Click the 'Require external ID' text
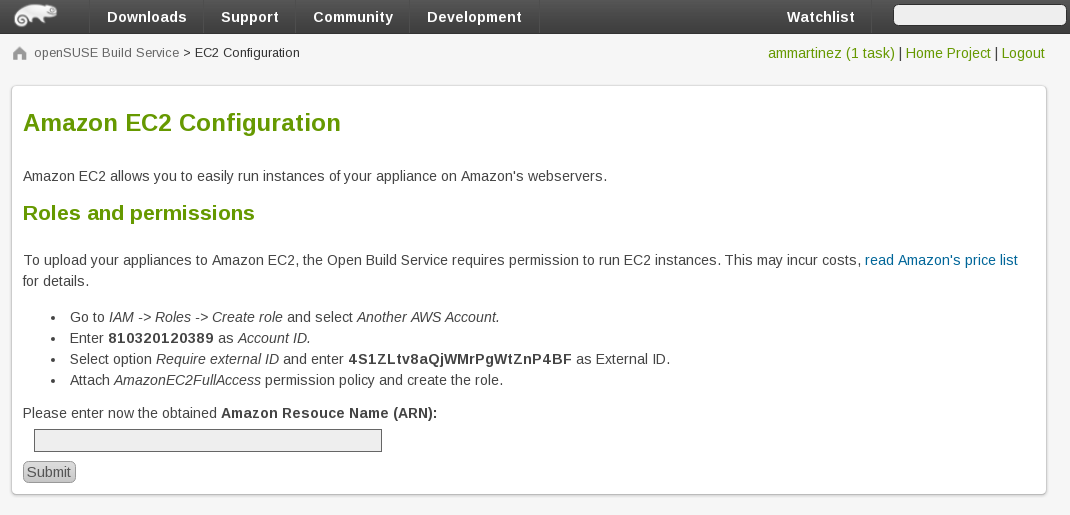 coord(218,359)
